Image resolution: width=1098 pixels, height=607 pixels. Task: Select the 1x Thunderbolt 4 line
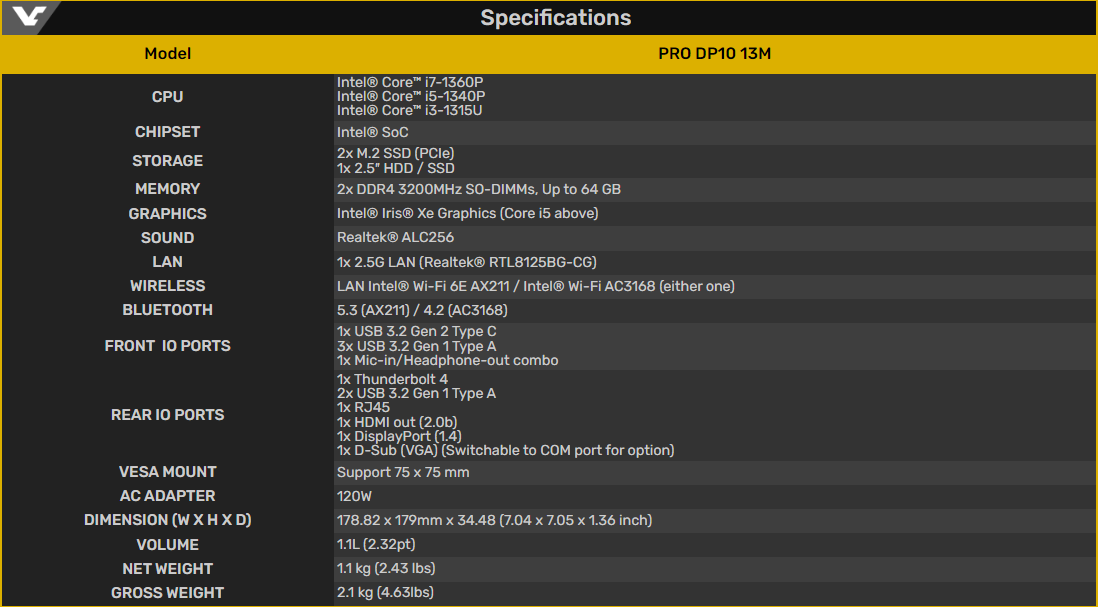(392, 379)
